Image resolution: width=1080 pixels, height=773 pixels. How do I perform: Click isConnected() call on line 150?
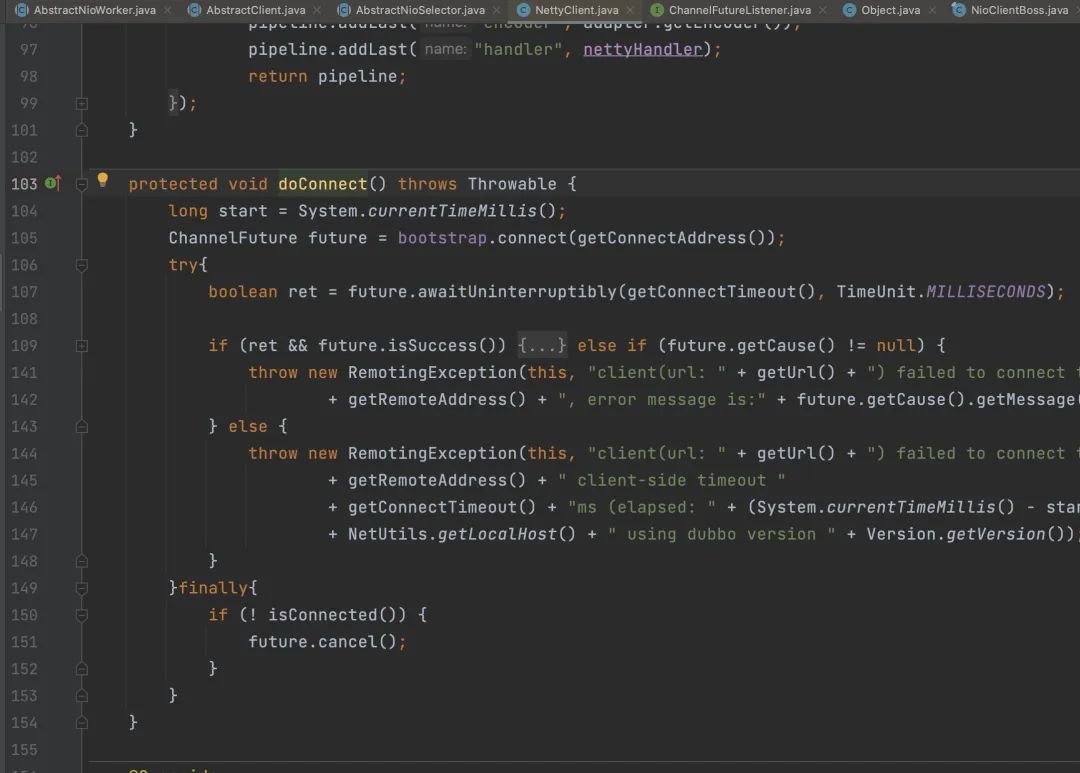pos(332,615)
